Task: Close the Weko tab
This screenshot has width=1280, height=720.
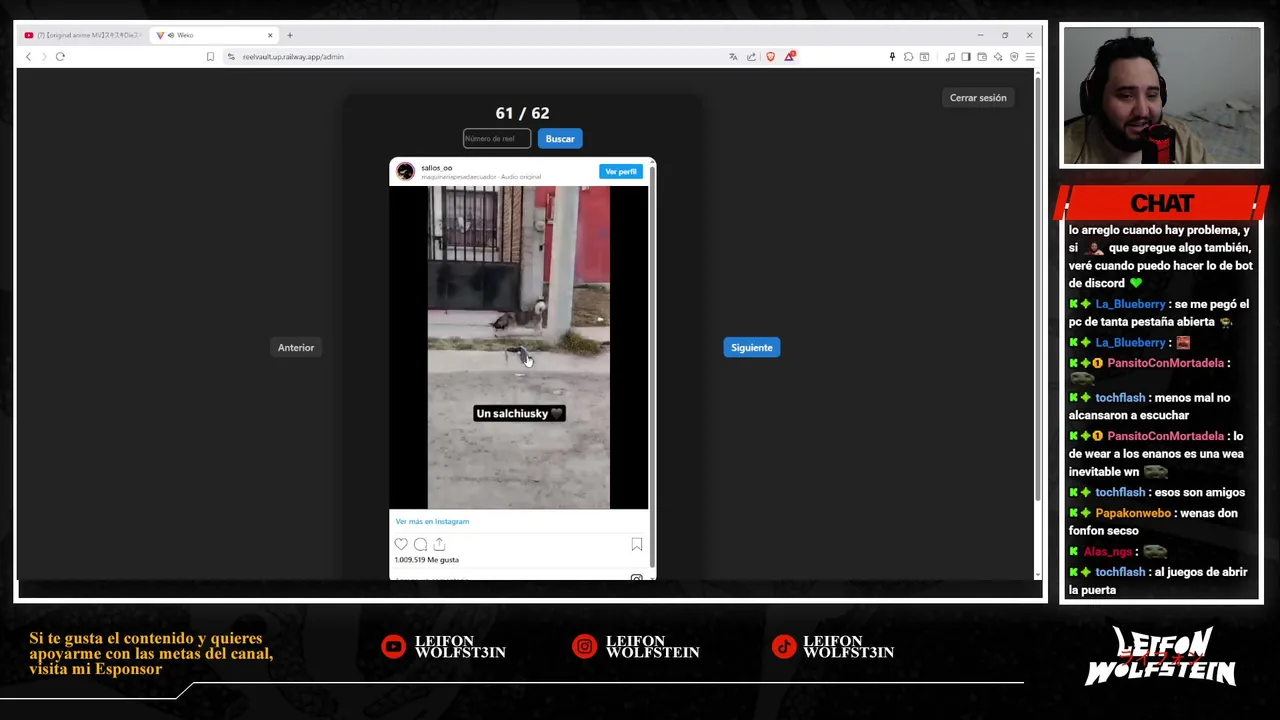Action: (269, 35)
